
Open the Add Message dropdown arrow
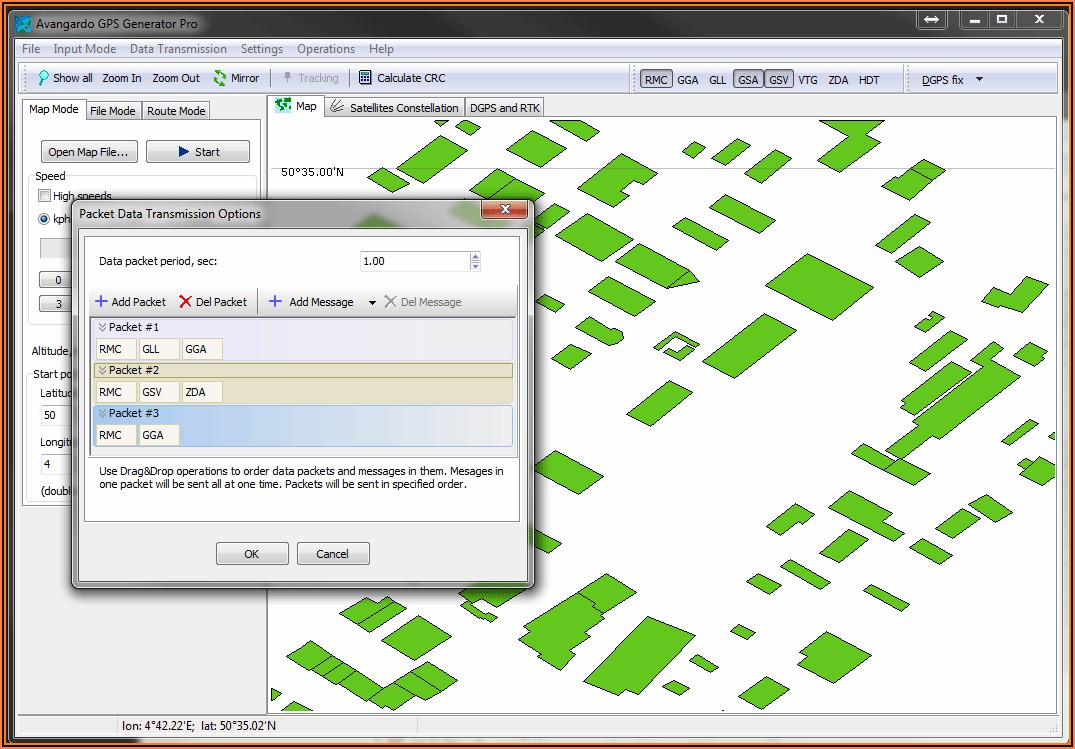pyautogui.click(x=372, y=303)
